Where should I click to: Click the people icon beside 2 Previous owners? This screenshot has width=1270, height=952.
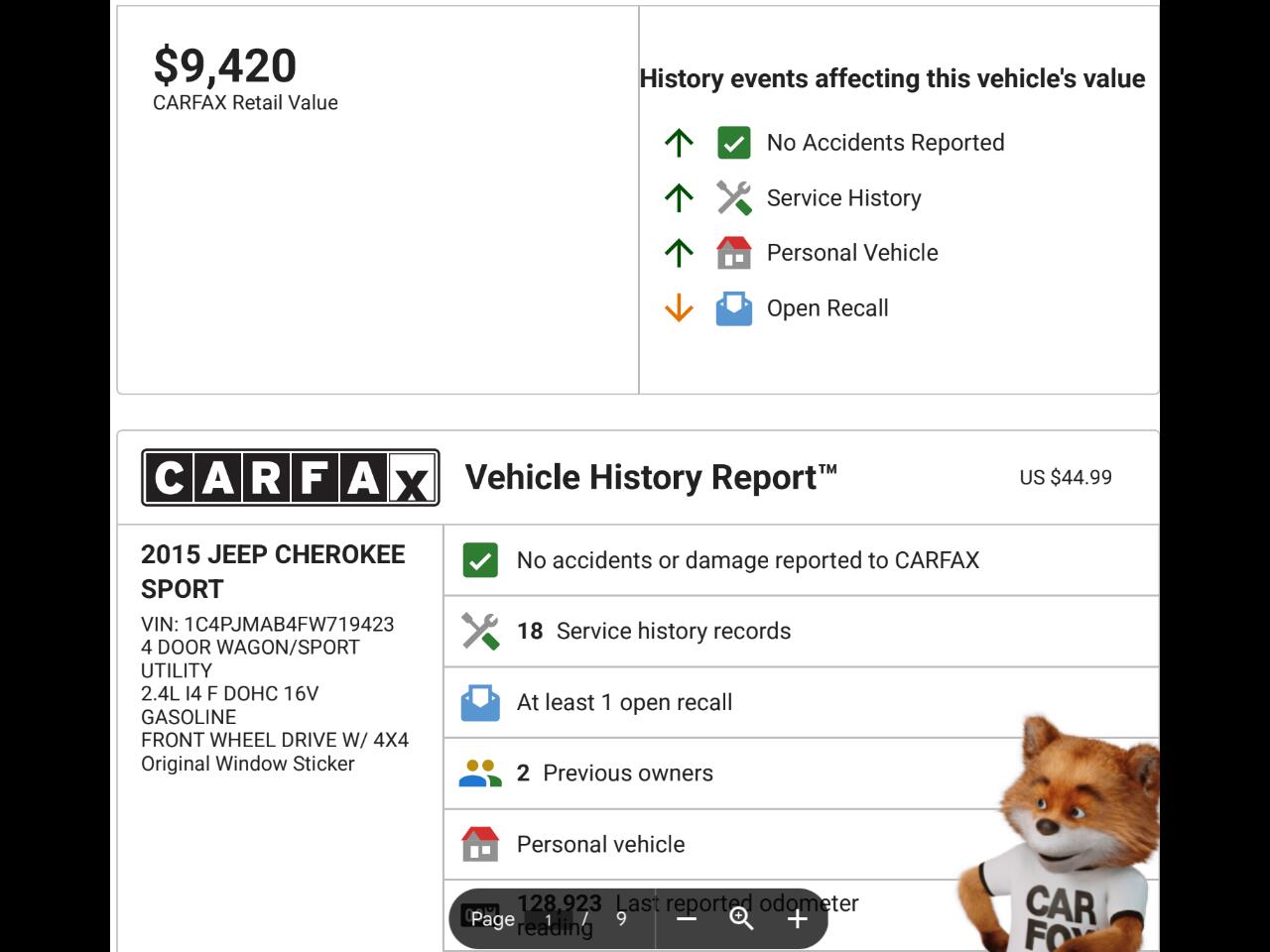point(480,773)
